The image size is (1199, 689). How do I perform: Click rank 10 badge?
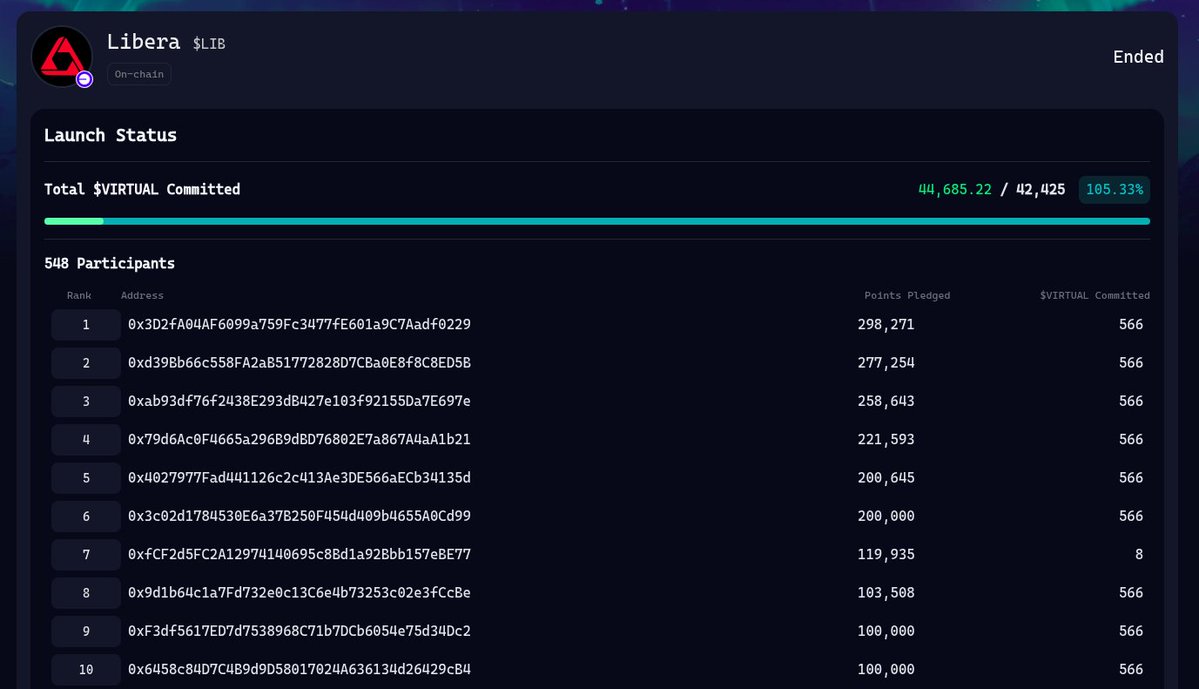click(x=86, y=669)
